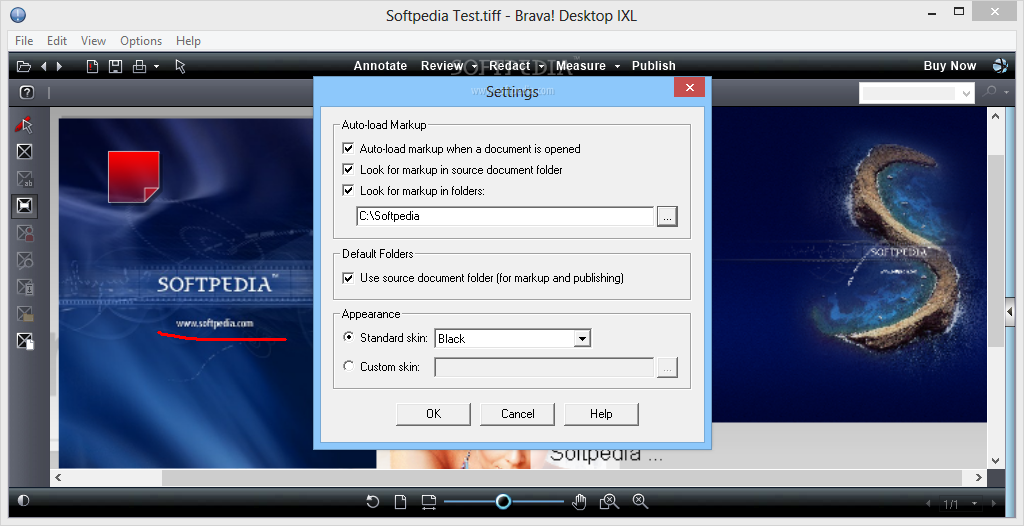Expand the print options arrow
This screenshot has height=526, width=1024.
(156, 67)
